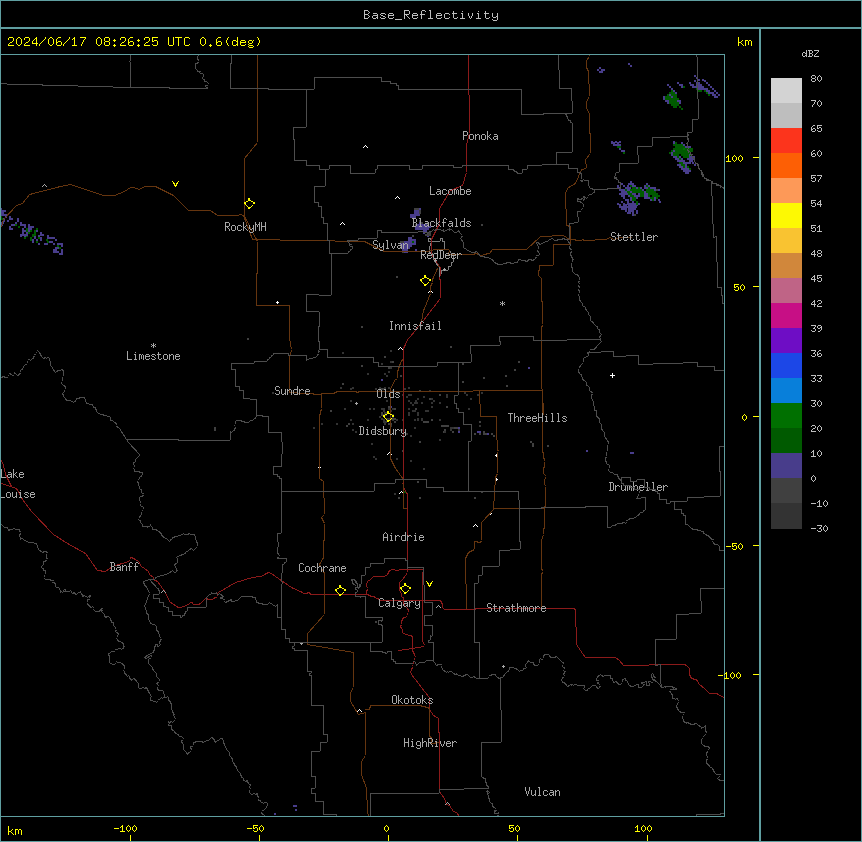
Task: Select the yellow diamond marker below Cochrane
Action: (x=340, y=590)
